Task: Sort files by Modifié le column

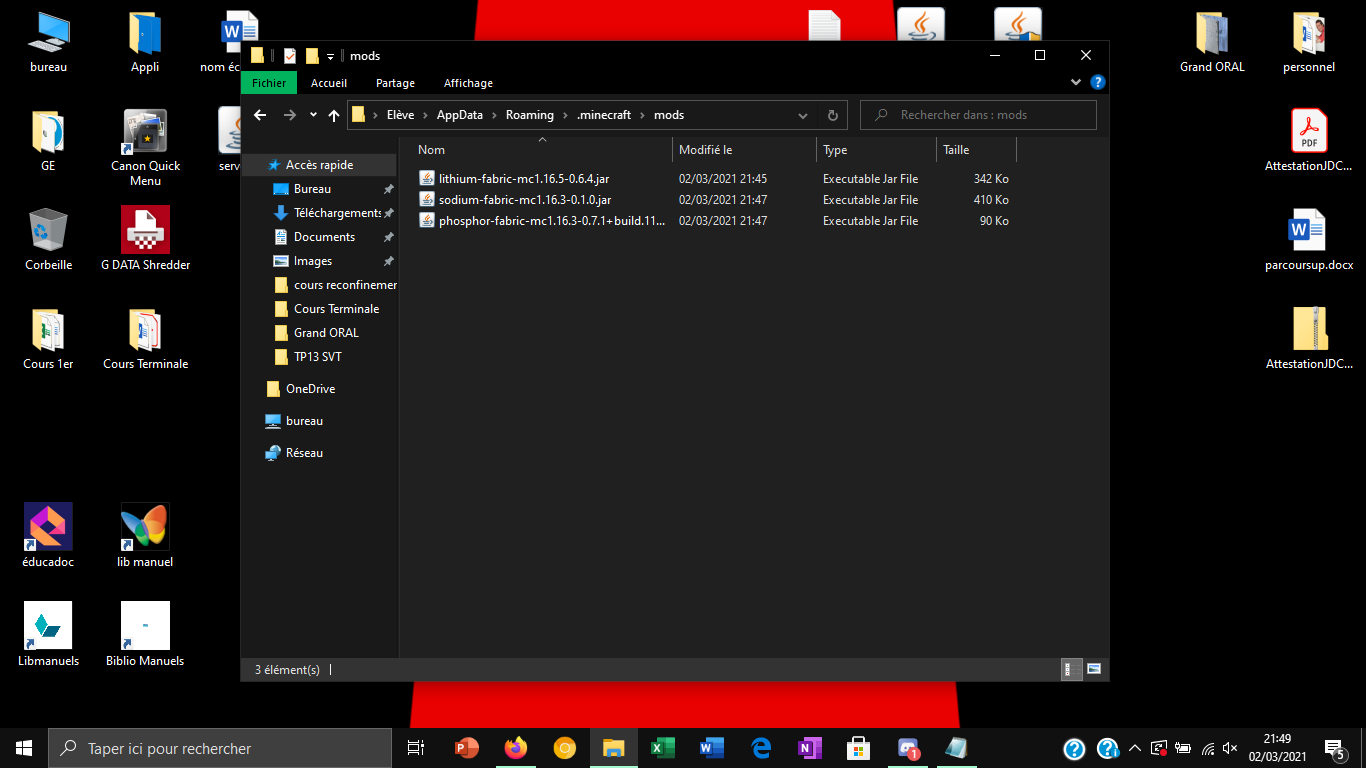Action: click(706, 150)
